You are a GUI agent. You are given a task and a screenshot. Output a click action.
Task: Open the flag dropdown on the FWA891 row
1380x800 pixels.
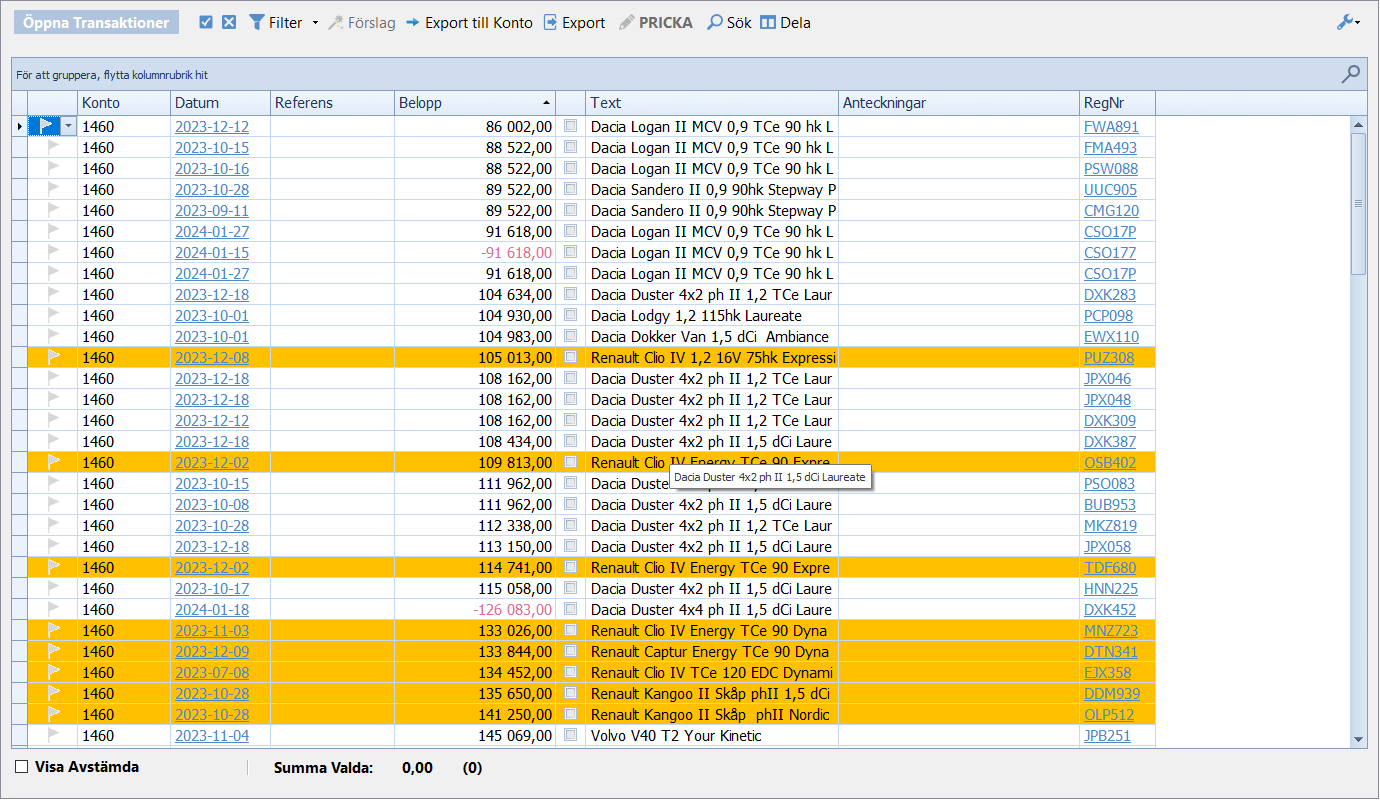tap(68, 126)
